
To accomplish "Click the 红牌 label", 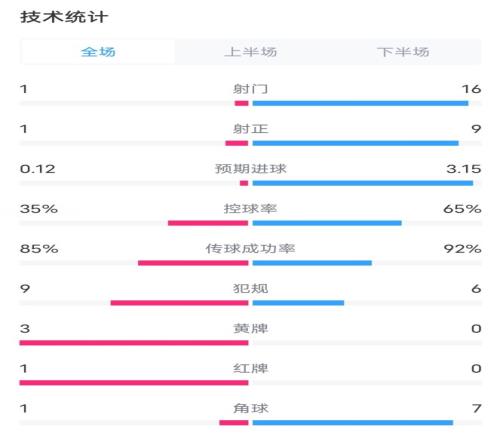I will point(250,368).
